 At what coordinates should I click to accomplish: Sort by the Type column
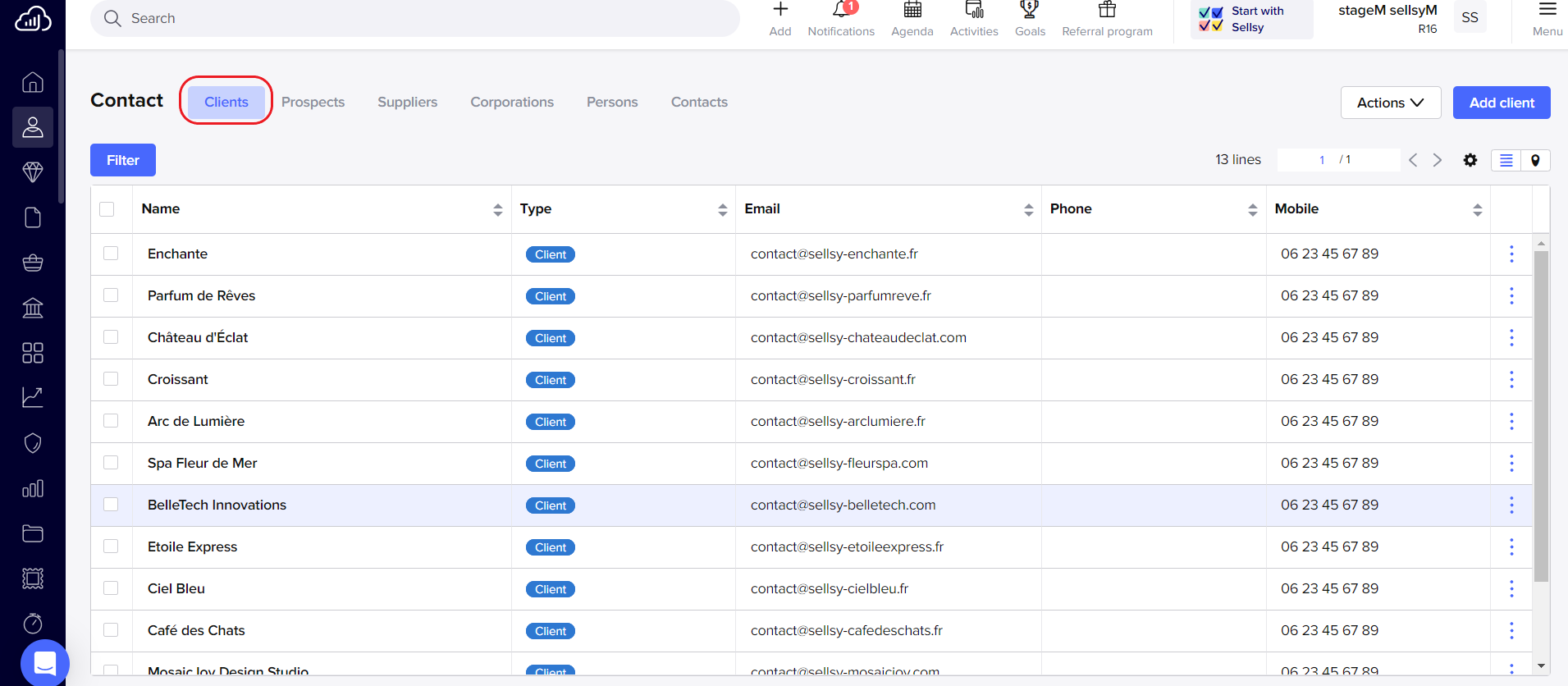723,210
